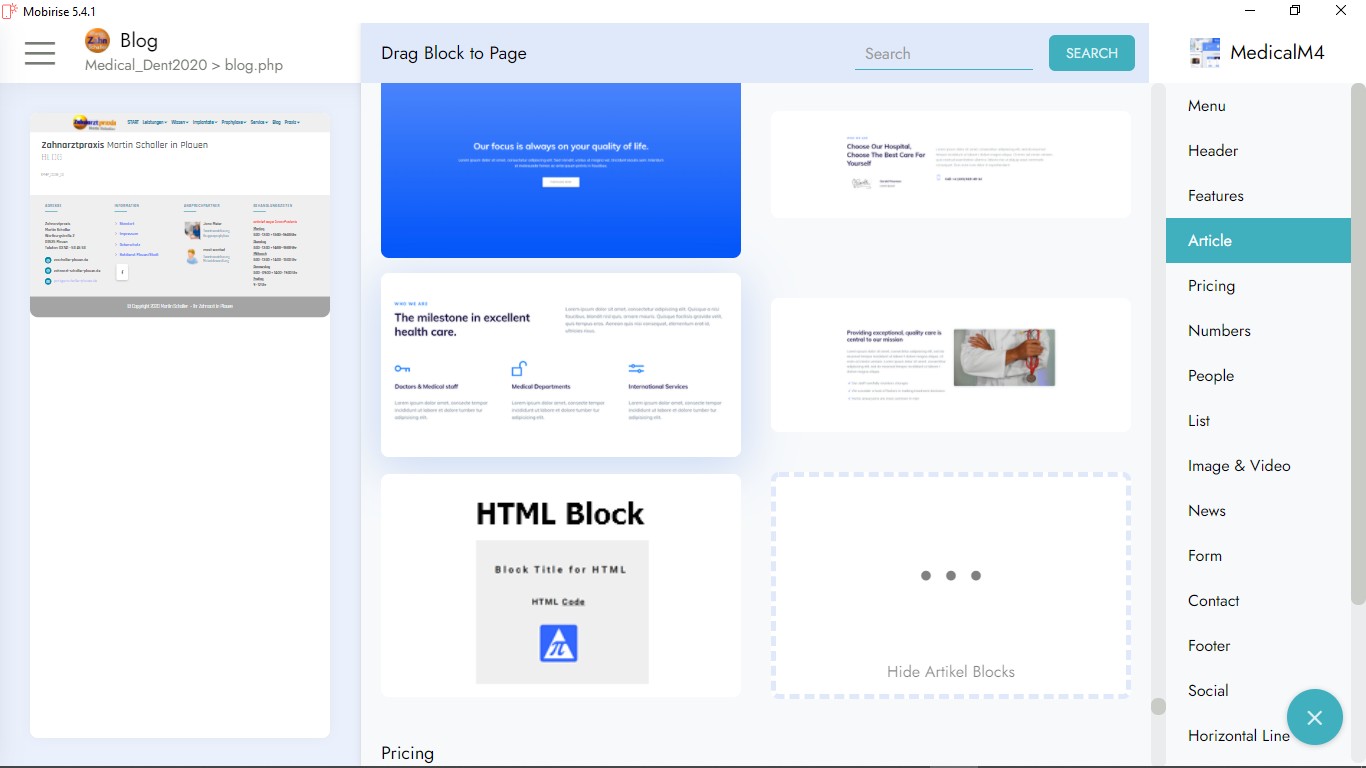Click the Blog page title
The width and height of the screenshot is (1366, 768).
pos(139,41)
